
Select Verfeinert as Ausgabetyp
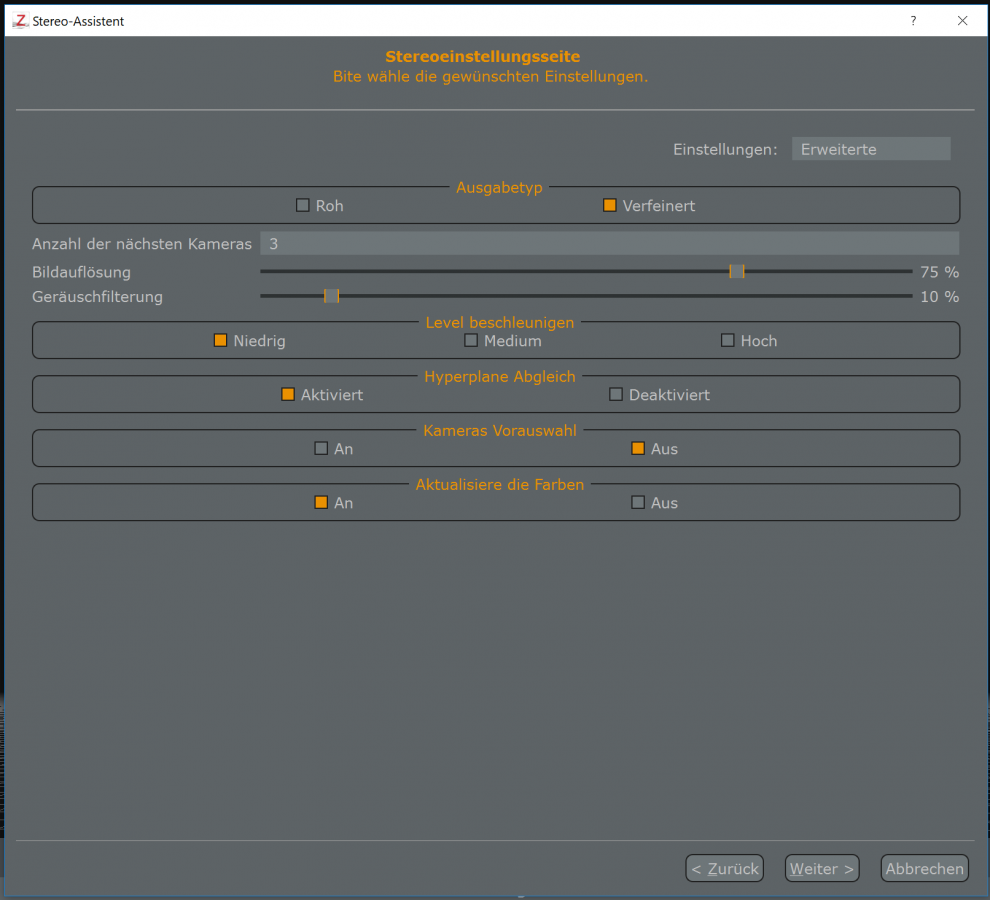[610, 206]
